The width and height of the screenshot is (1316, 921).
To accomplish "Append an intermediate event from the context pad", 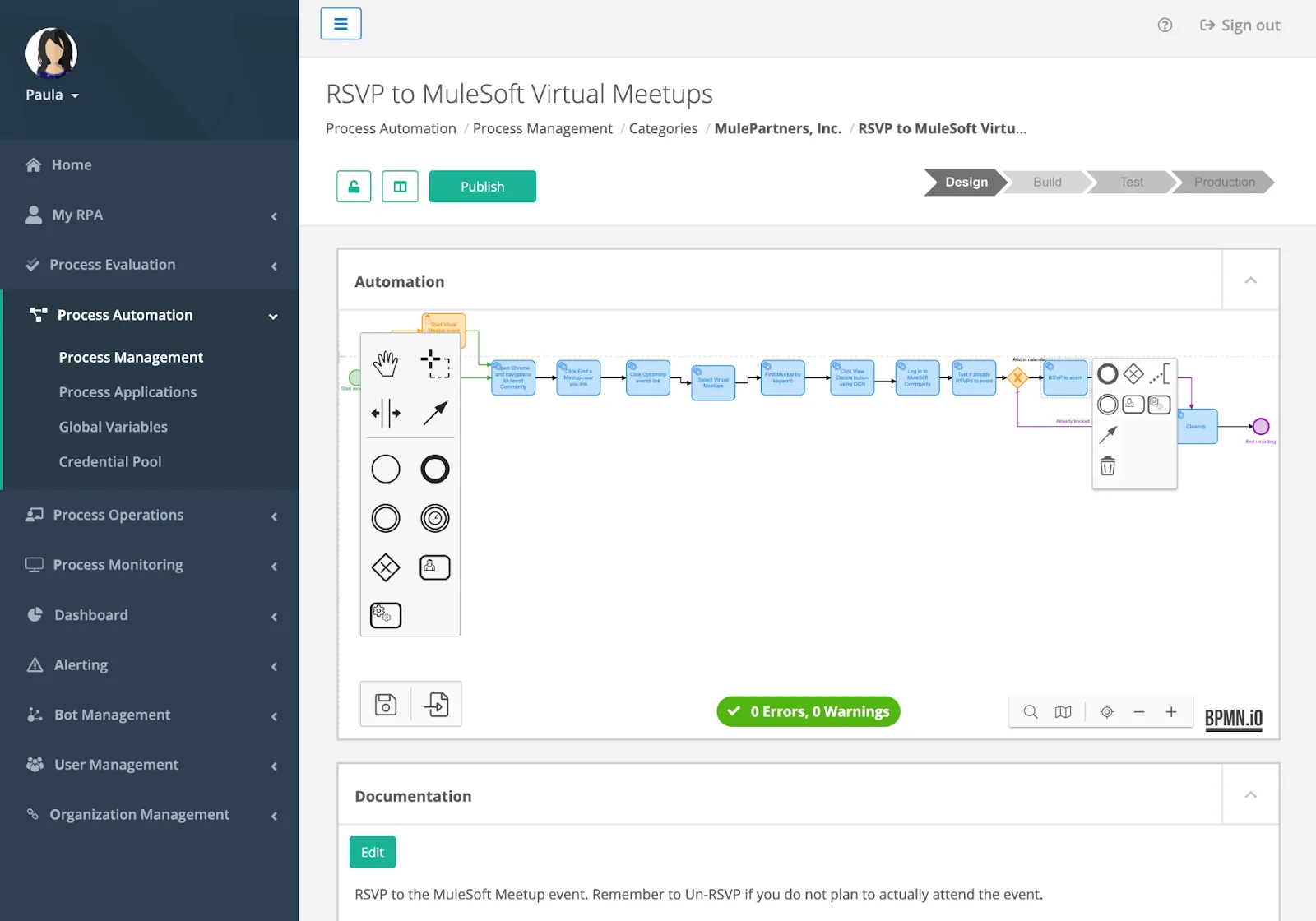I will (x=1108, y=405).
